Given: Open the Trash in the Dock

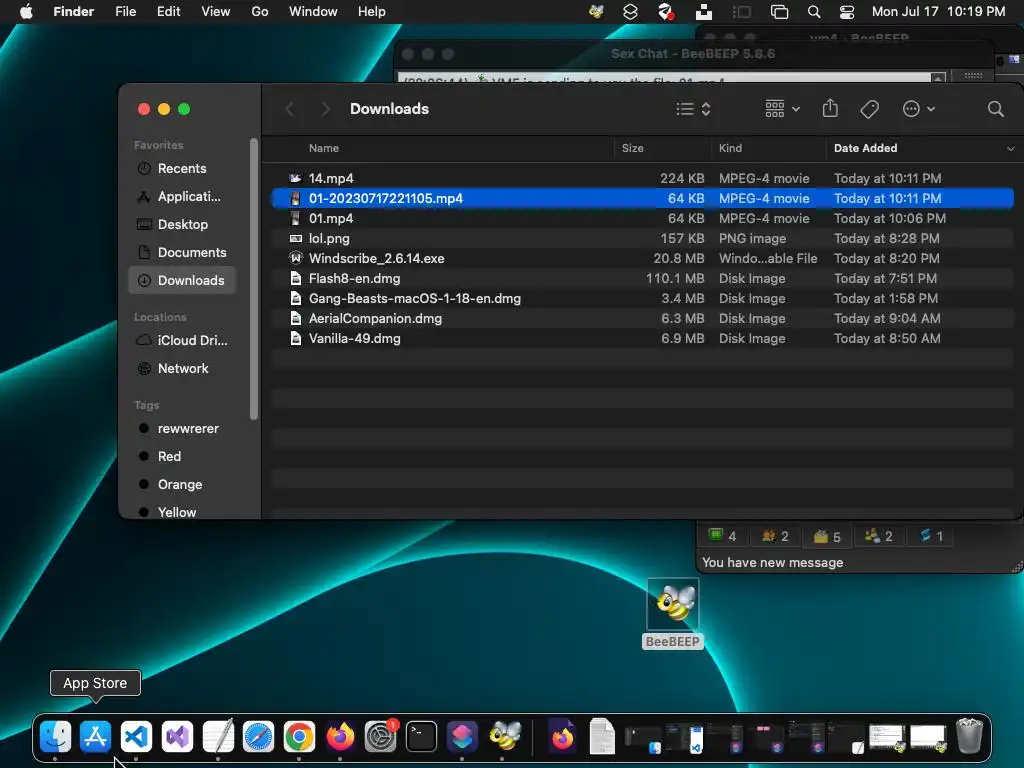Looking at the screenshot, I should pyautogui.click(x=969, y=736).
